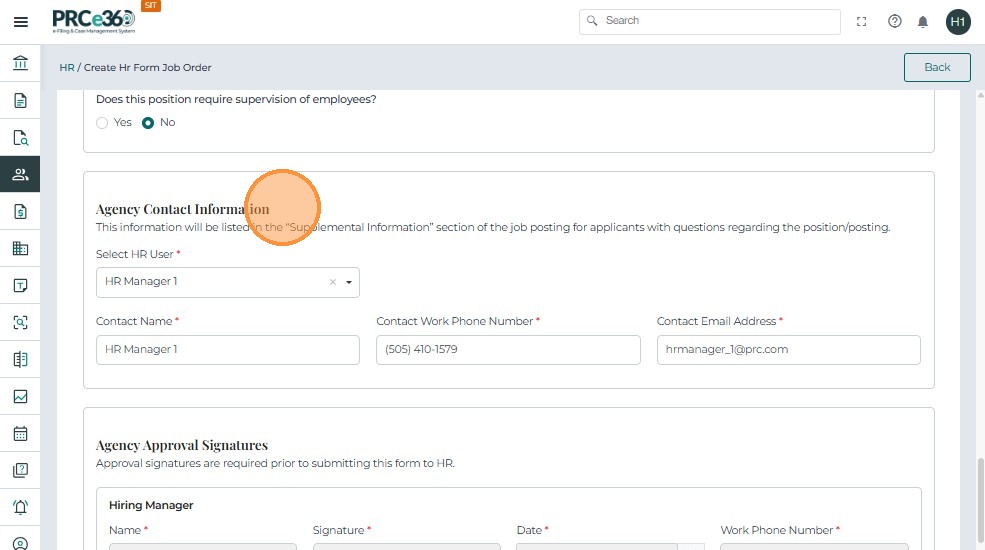Click the bank building sidebar icon
The image size is (985, 550).
[20, 64]
